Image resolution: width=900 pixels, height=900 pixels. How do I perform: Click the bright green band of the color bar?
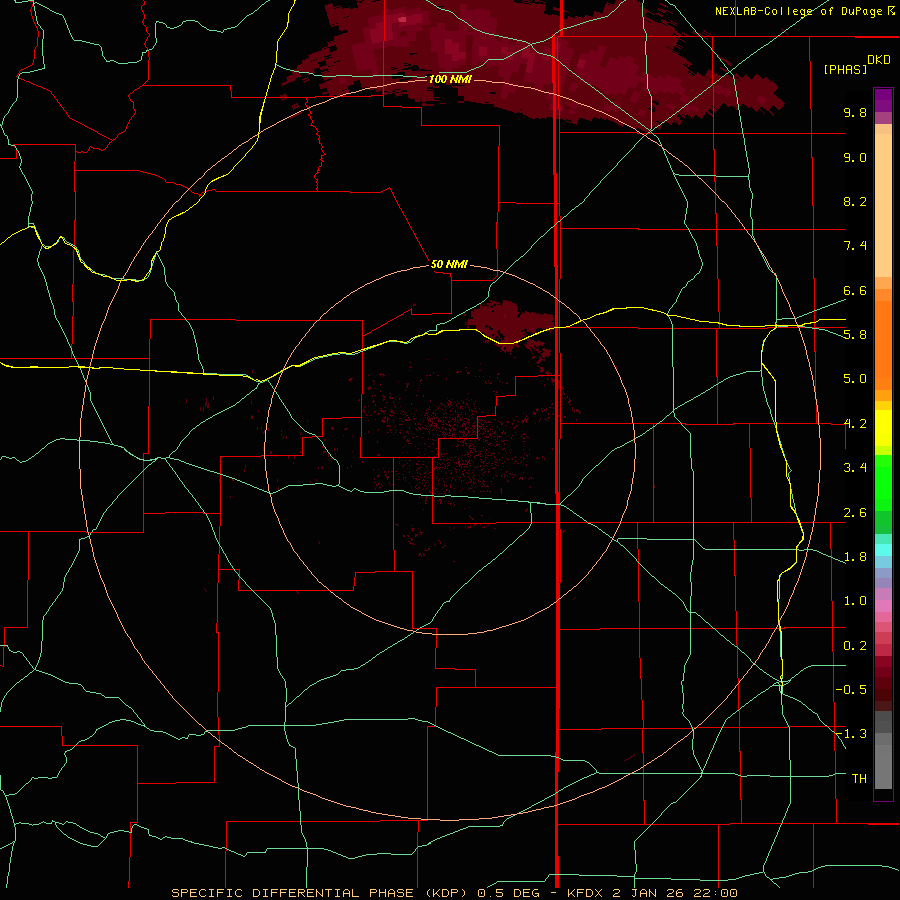pyautogui.click(x=883, y=483)
